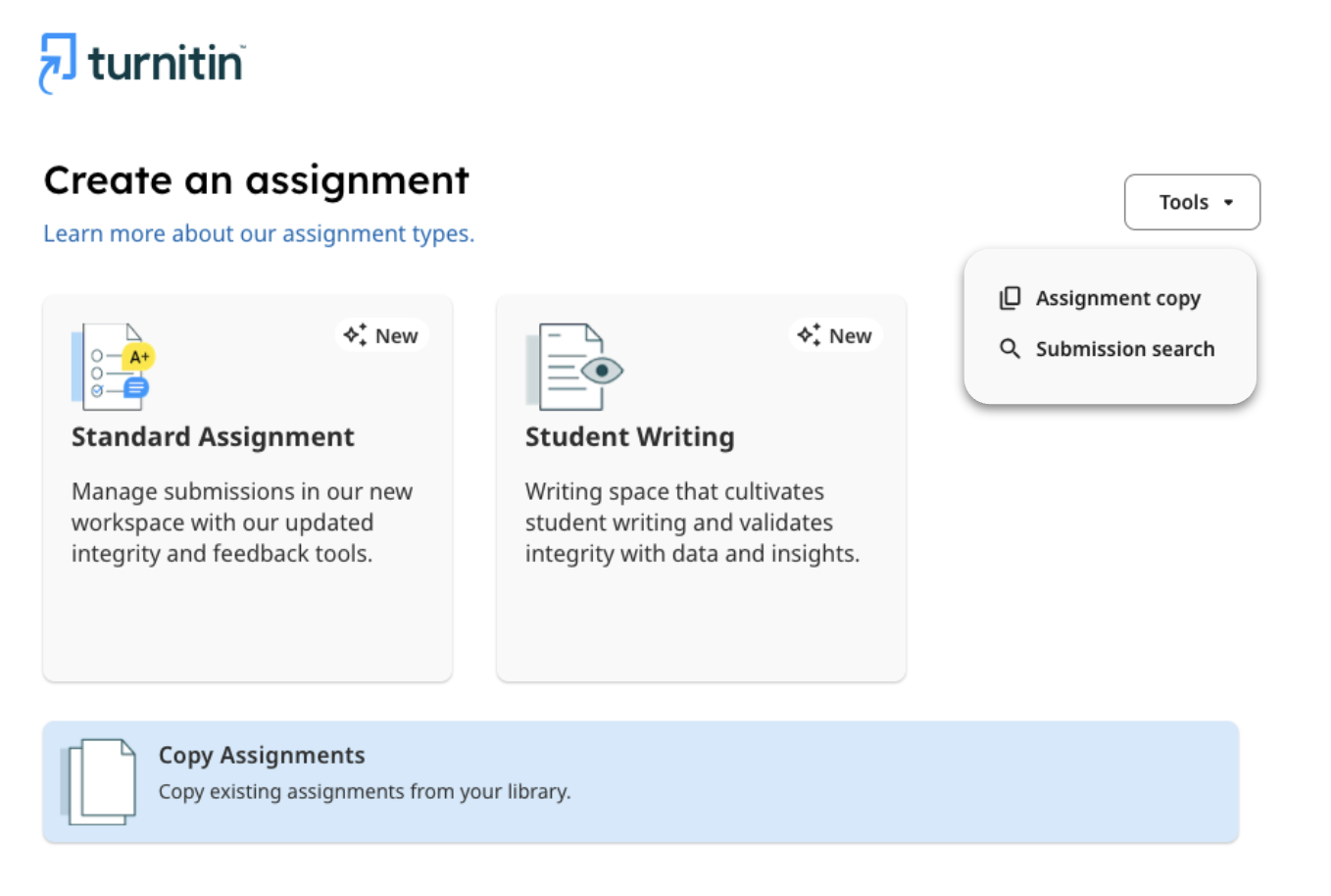
Task: Choose Submission search from Tools menu
Action: click(x=1124, y=349)
